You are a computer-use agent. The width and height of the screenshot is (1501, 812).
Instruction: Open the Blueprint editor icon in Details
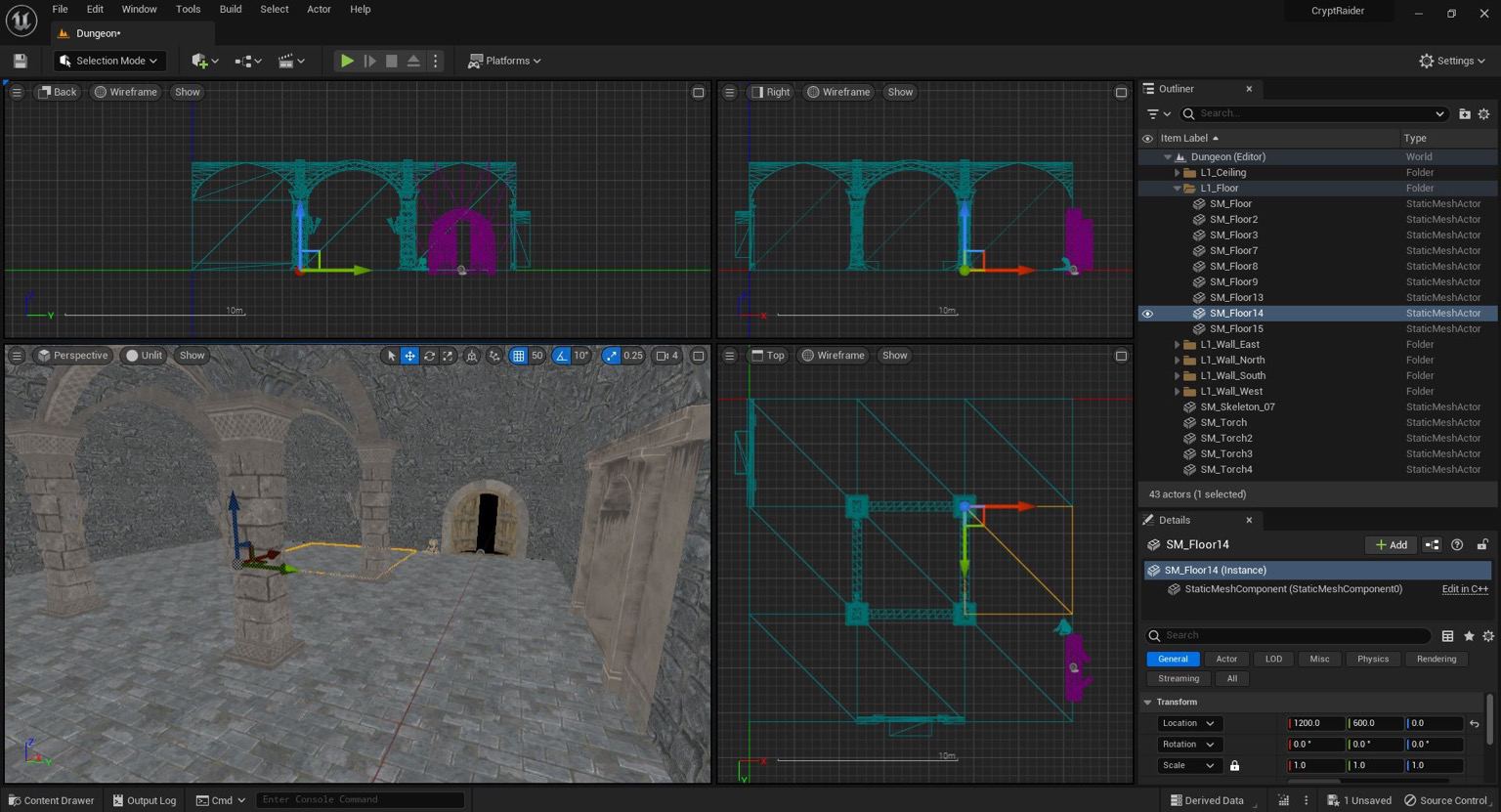1432,545
